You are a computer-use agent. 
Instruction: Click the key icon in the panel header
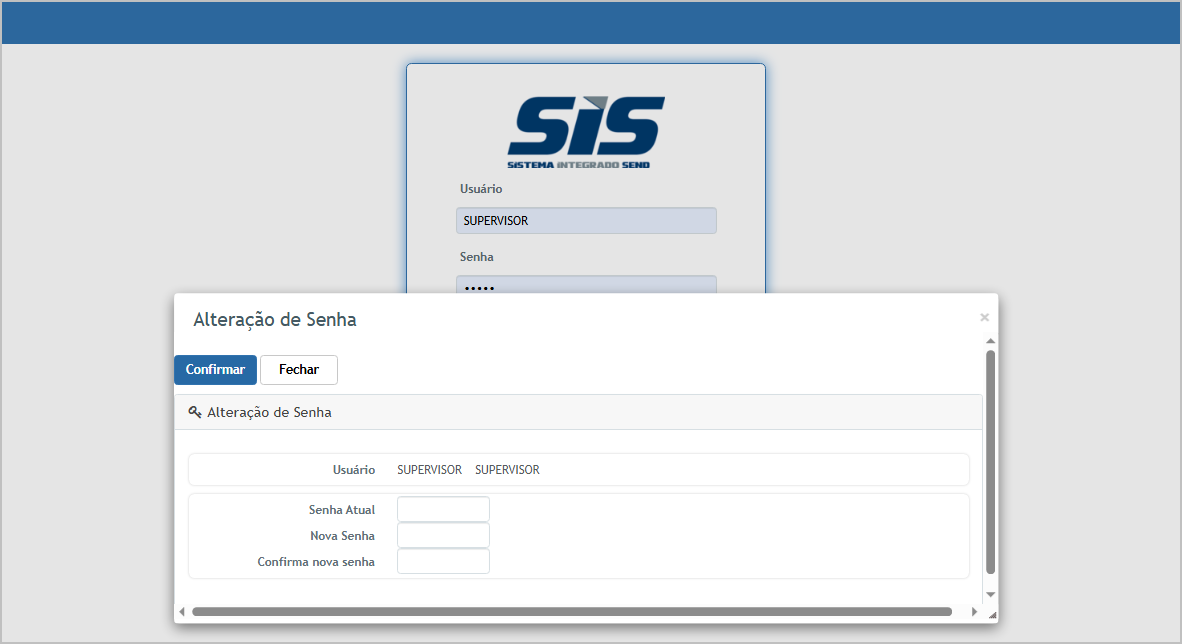[195, 412]
